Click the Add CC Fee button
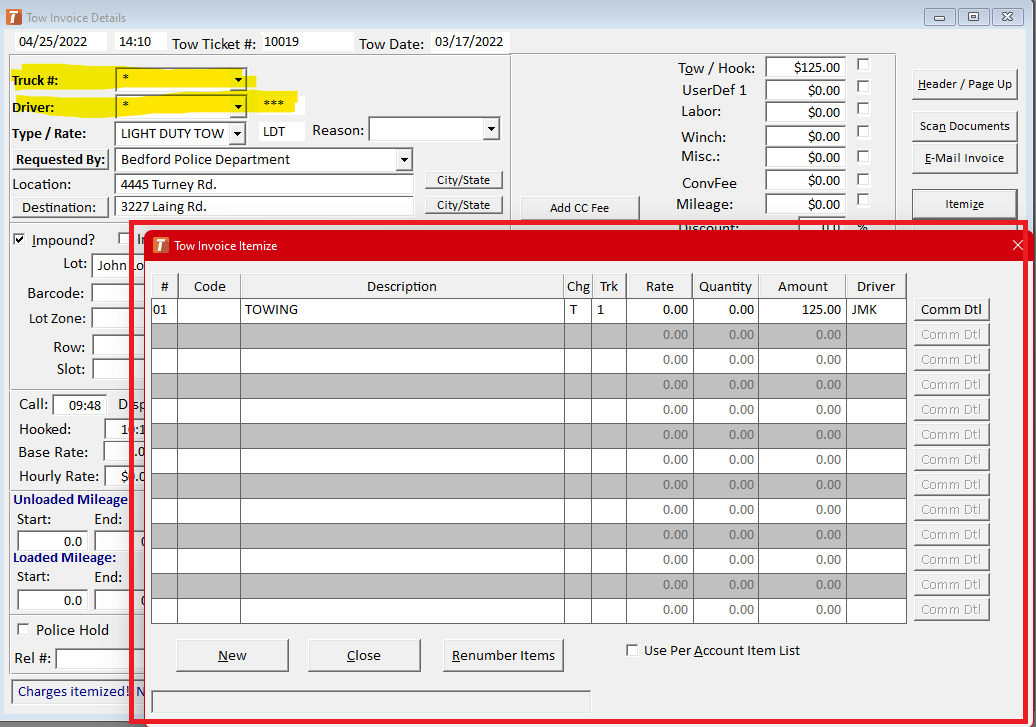 [x=579, y=208]
